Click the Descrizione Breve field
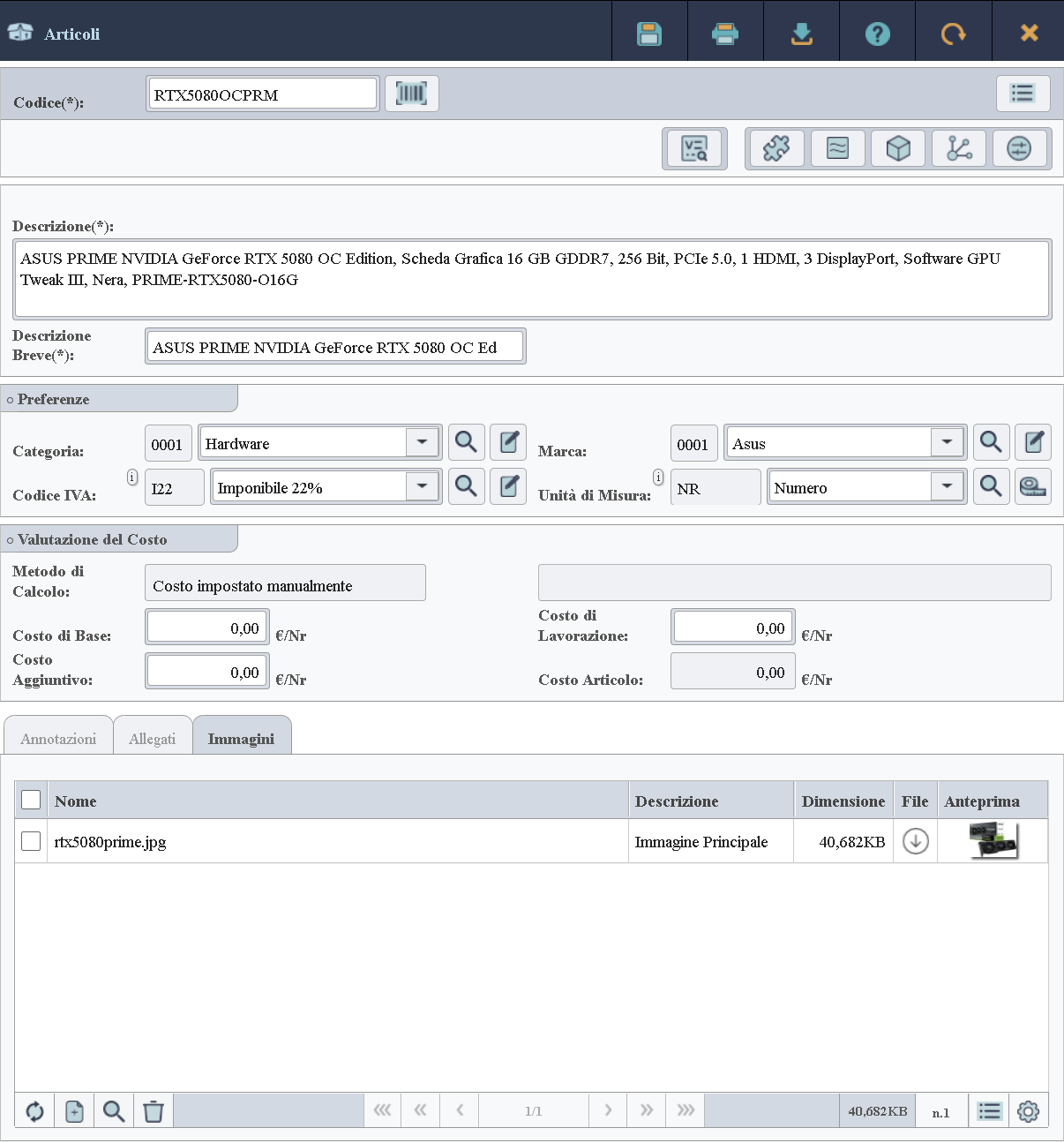1064x1143 pixels. [x=335, y=346]
